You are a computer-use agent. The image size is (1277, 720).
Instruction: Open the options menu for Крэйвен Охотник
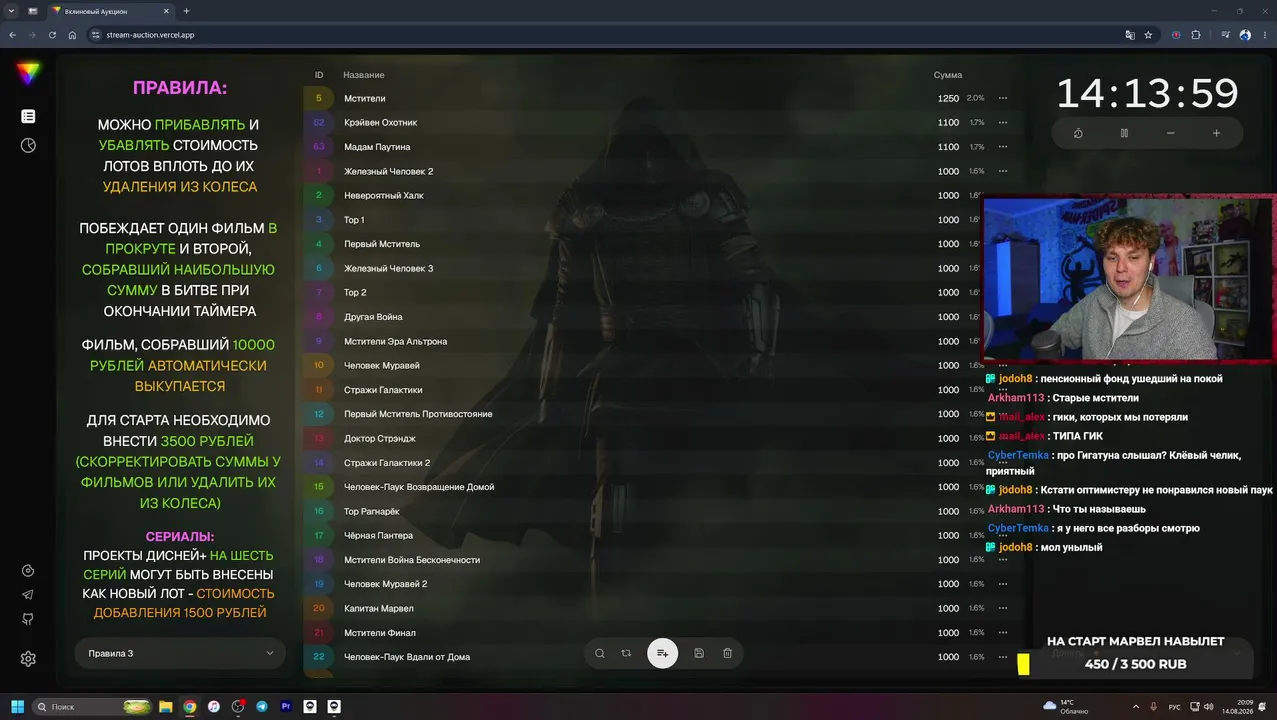[1003, 122]
